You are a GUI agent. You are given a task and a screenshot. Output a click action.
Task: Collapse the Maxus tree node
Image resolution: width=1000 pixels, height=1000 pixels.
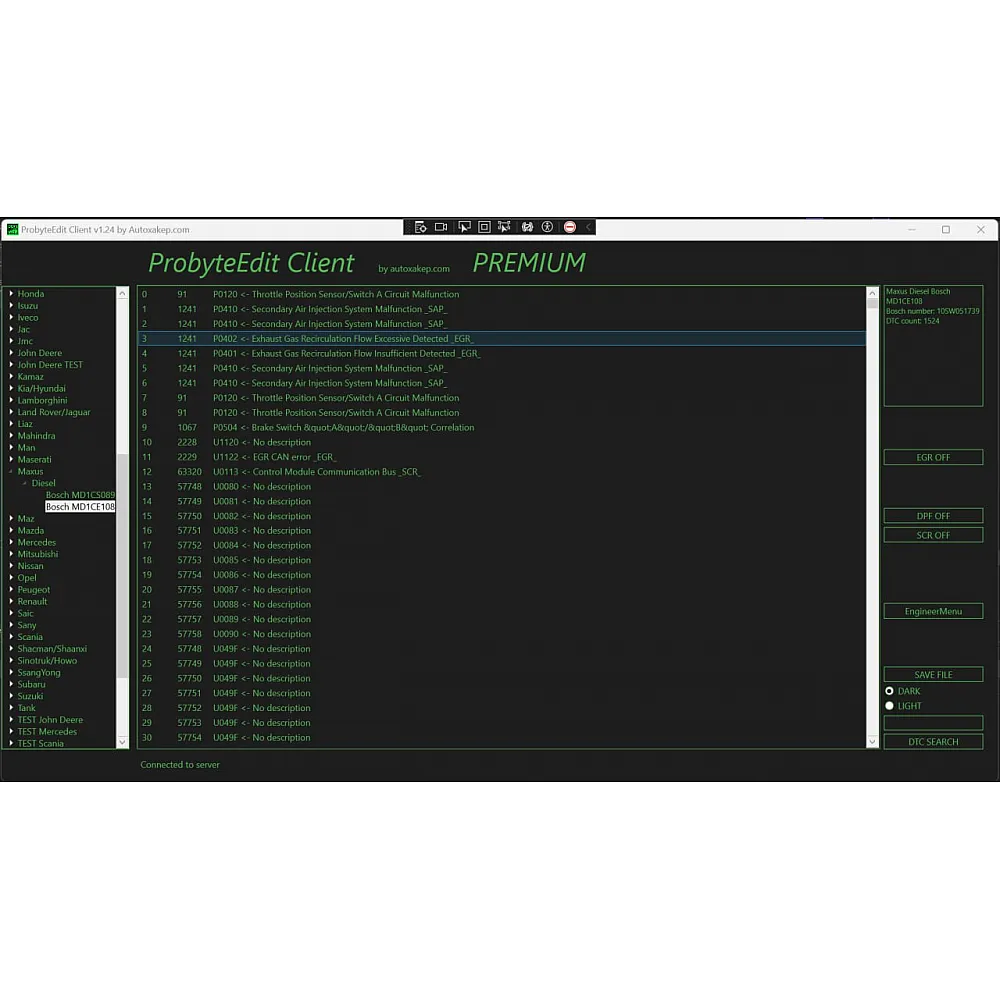point(12,471)
